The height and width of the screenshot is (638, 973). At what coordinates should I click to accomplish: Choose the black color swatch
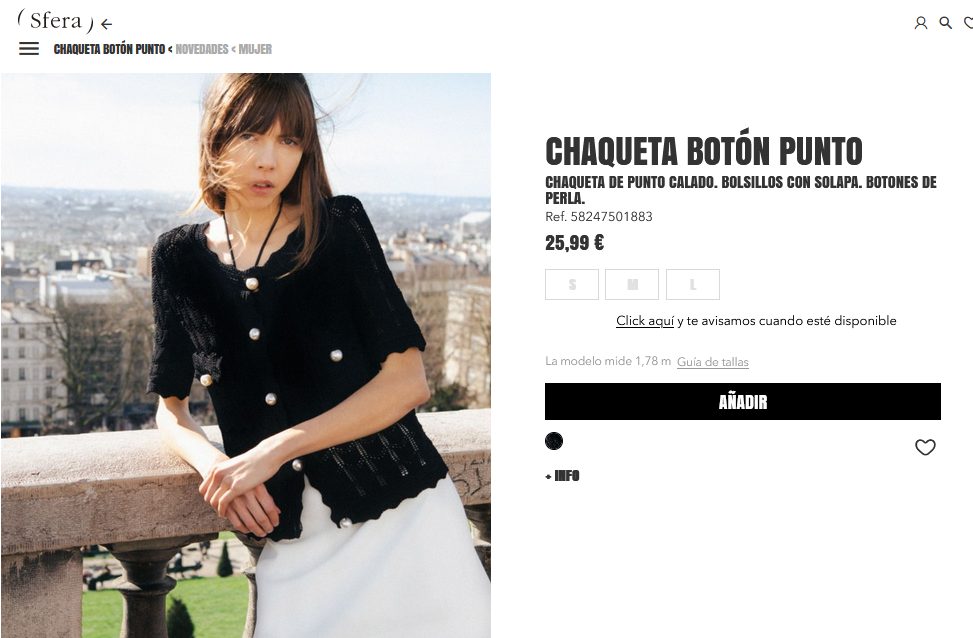click(554, 441)
